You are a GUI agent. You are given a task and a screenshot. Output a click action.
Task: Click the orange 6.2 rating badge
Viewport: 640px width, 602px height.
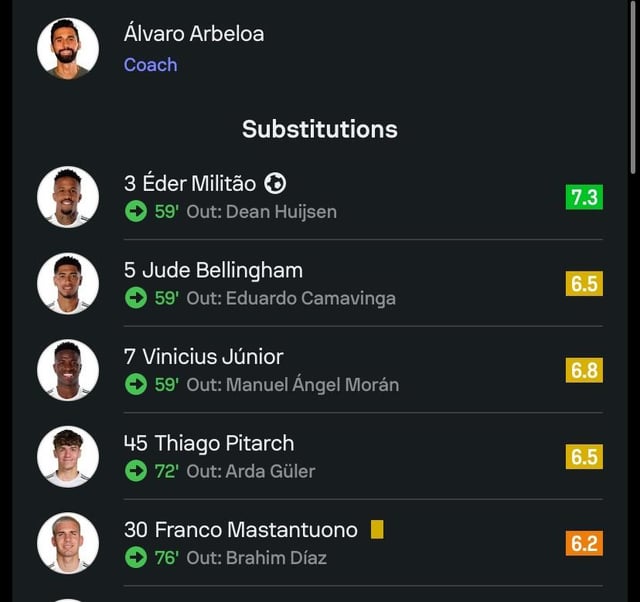[x=584, y=544]
